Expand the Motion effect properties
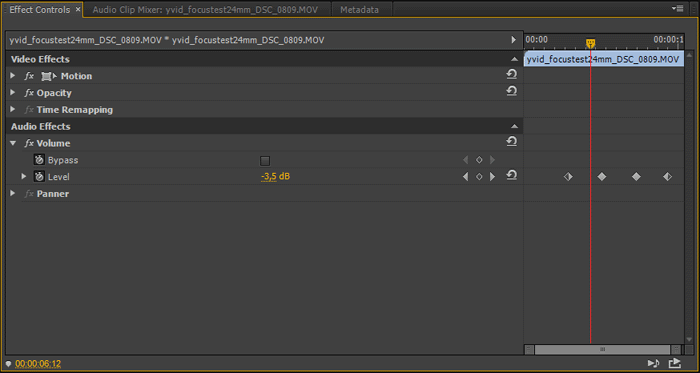Viewport: 700px width, 373px height. click(x=13, y=76)
